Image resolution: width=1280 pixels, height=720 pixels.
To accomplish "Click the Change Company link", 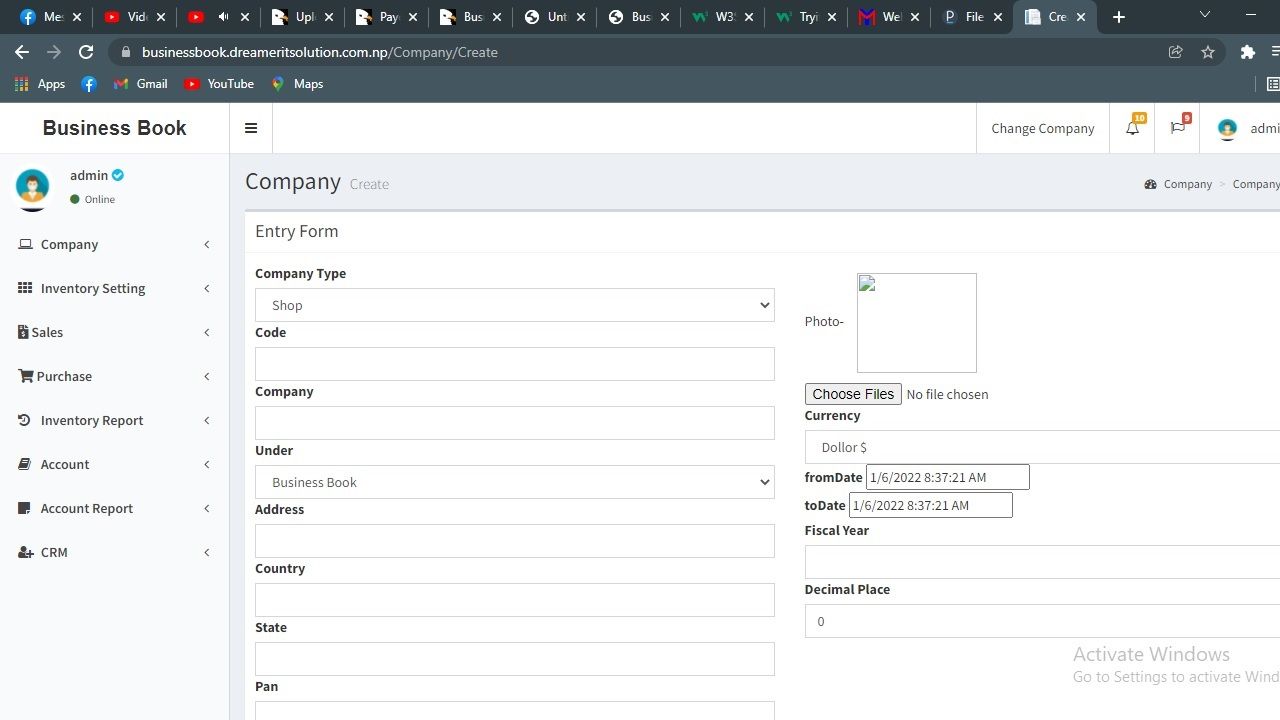I will (1042, 128).
